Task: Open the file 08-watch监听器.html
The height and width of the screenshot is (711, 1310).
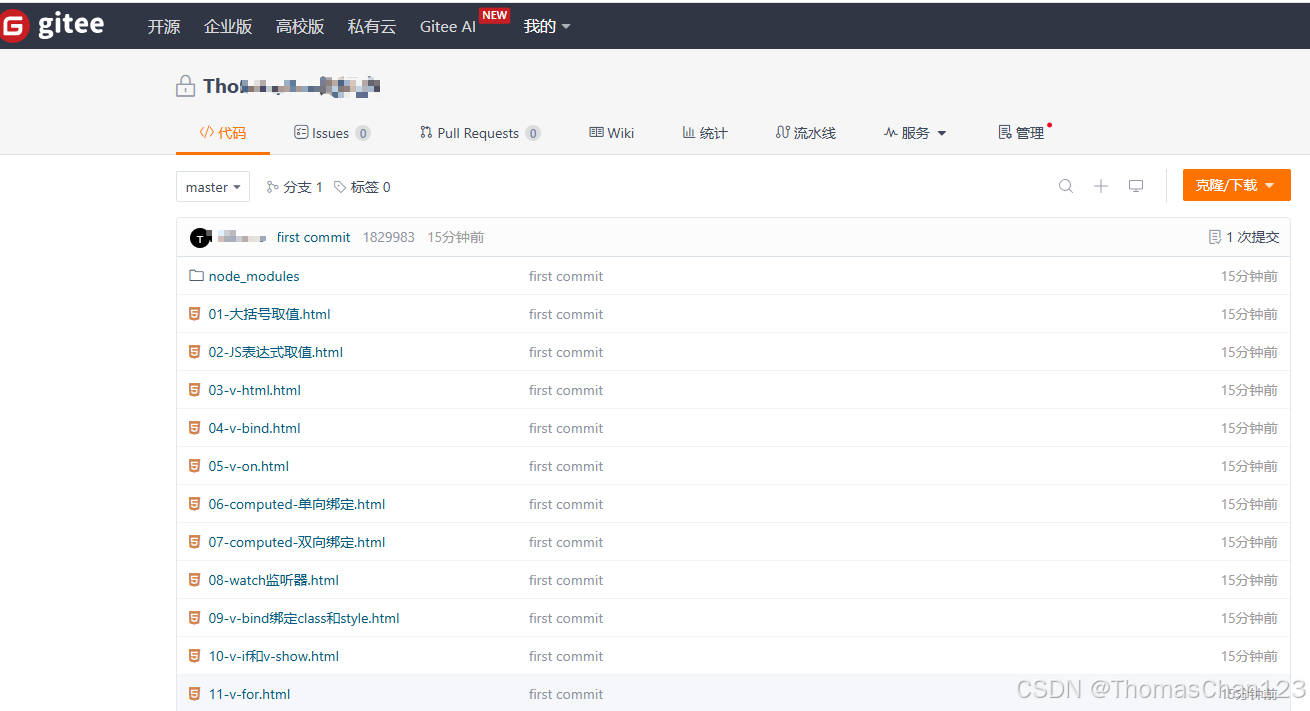Action: (273, 580)
